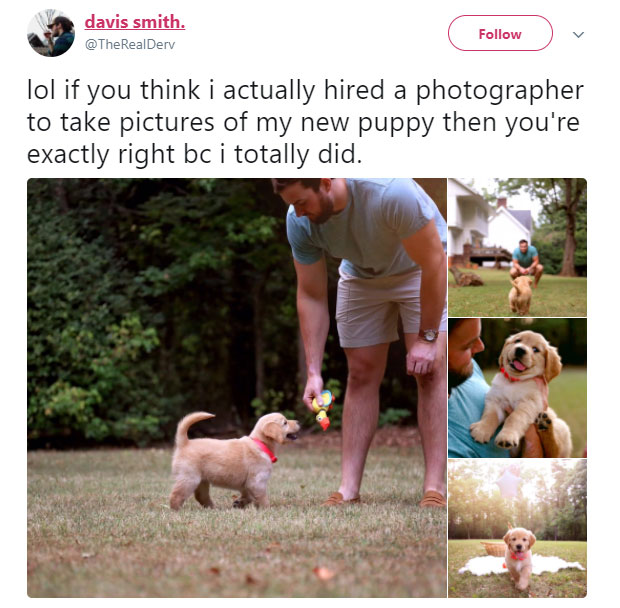Screen dimensions: 620x608
Task: Open the photo of man holding smiling puppy
Action: 518,388
